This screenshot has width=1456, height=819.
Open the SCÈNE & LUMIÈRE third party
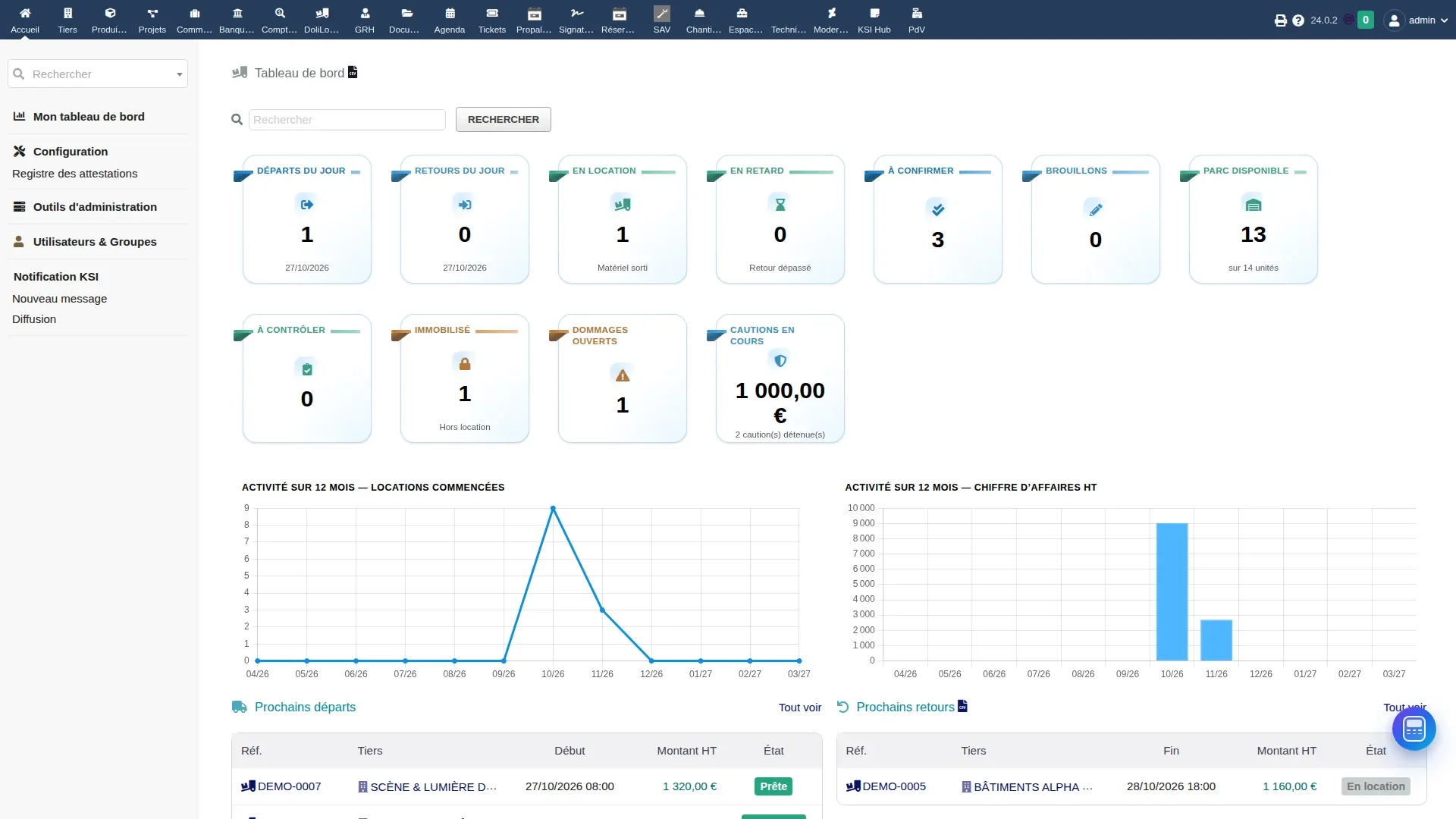[433, 787]
